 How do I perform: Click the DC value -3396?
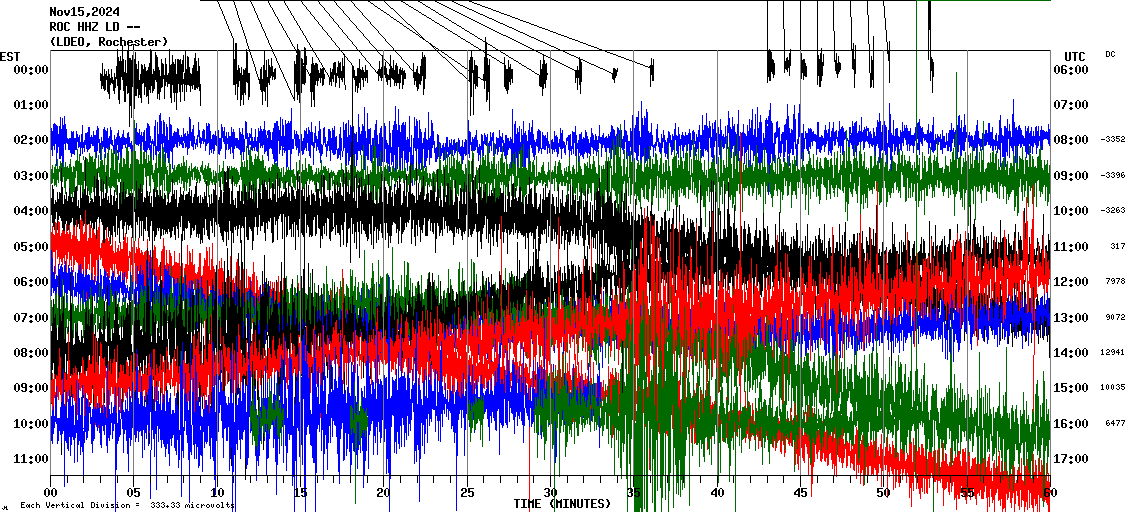(1113, 175)
